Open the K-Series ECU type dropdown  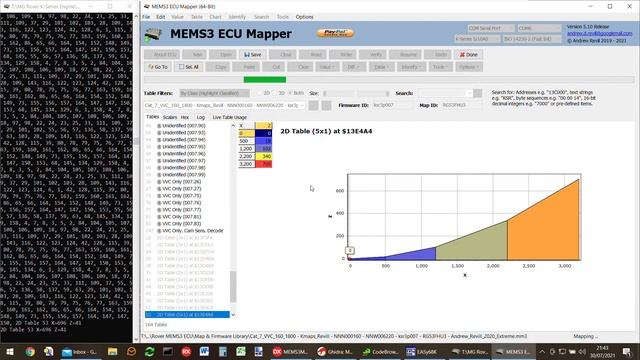tap(477, 39)
